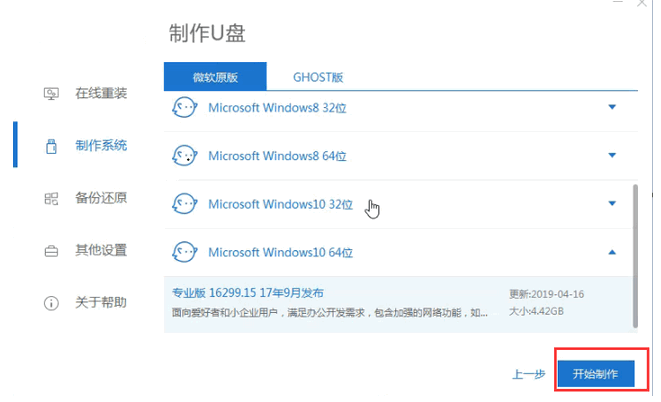
Task: Switch to the 微软原版 tab
Action: [x=215, y=77]
